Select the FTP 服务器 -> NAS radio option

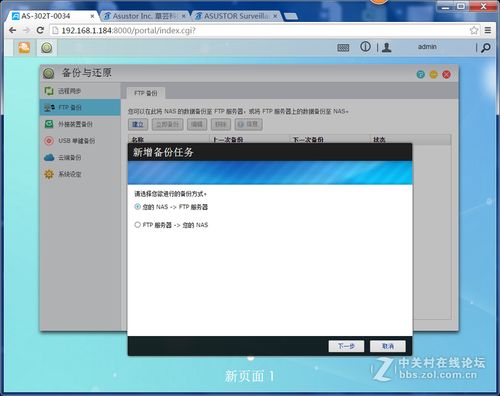[137, 225]
